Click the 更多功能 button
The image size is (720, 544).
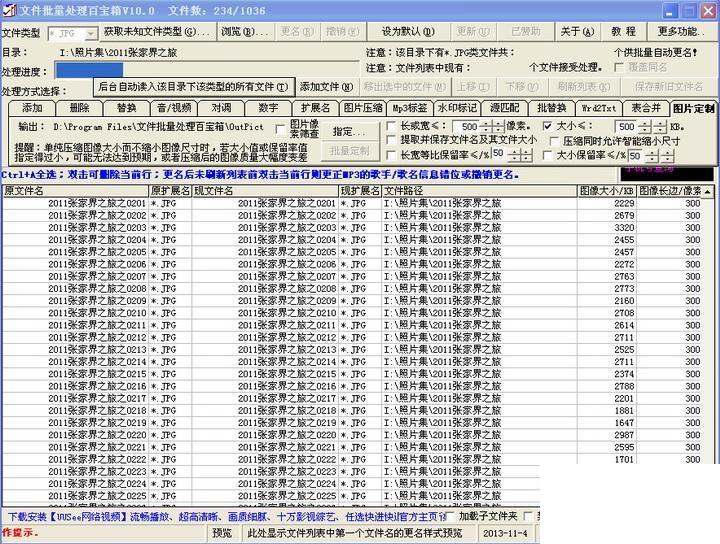point(681,32)
